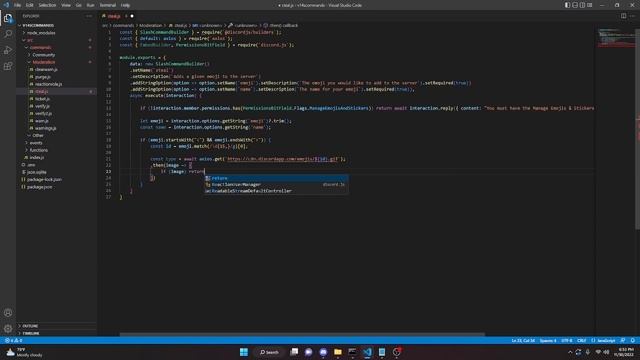Open Task View on taskbar
Viewport: 640px width, 360px height.
(x=294, y=352)
